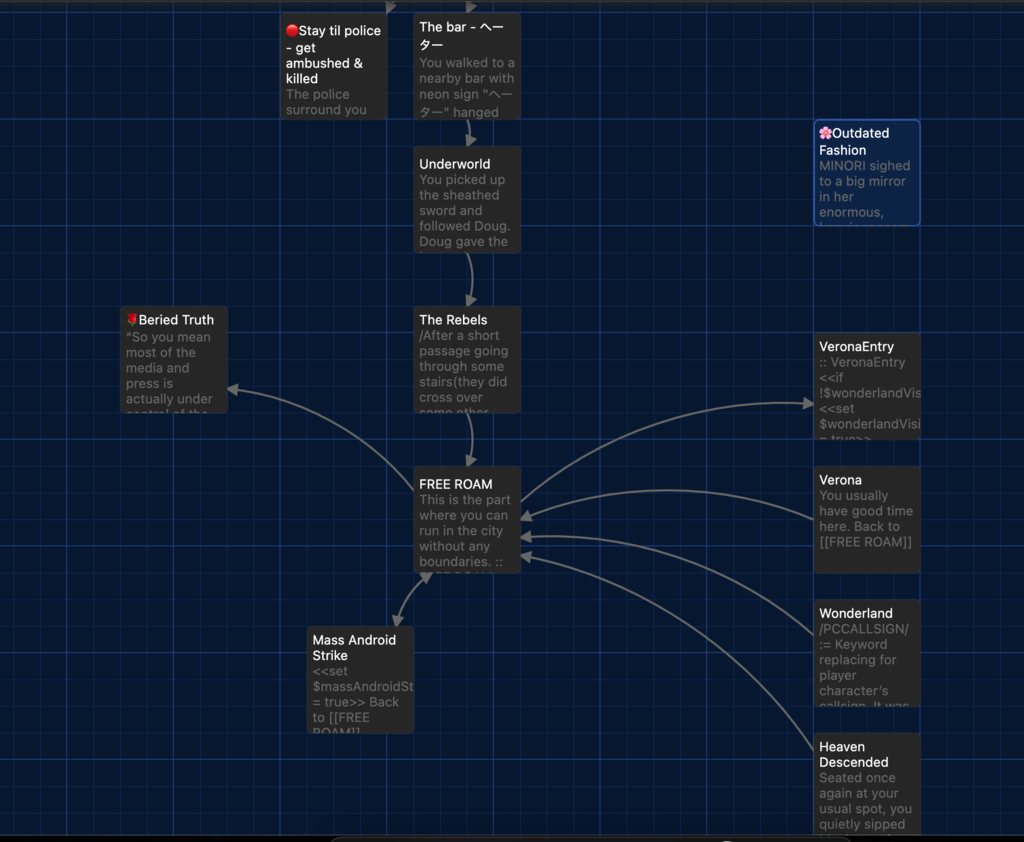Viewport: 1024px width, 842px height.
Task: Select the passage titled Verona
Action: 867,518
